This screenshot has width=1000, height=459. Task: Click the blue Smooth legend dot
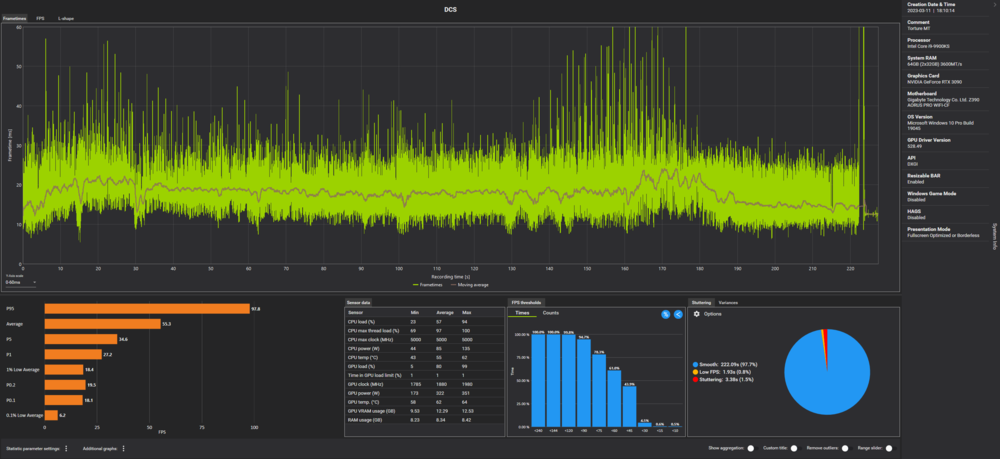click(x=695, y=364)
